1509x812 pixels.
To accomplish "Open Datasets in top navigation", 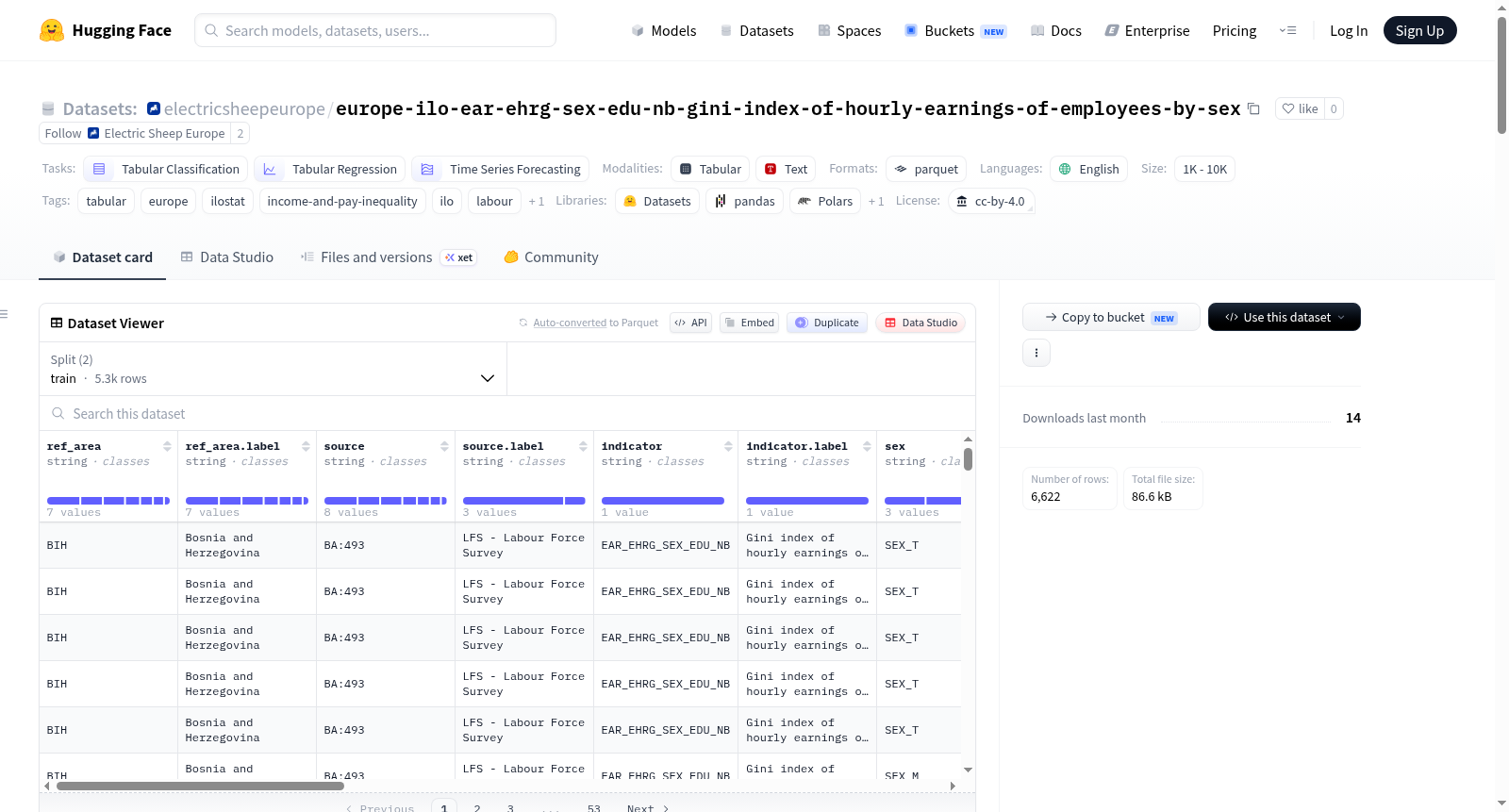I will 756,31.
